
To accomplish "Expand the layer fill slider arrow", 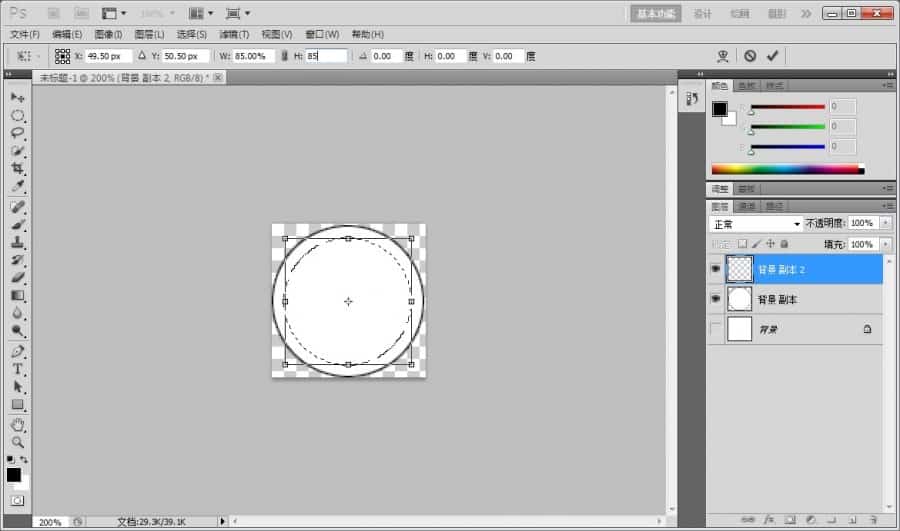I will [884, 244].
